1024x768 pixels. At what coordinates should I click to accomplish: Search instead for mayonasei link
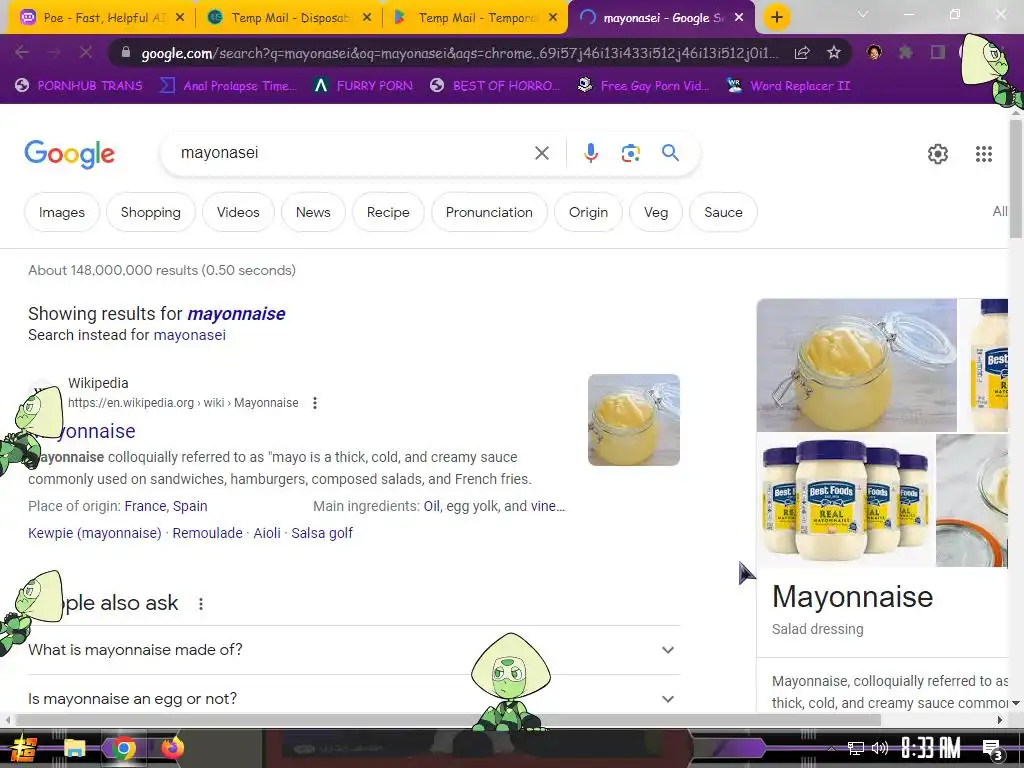[x=189, y=335]
